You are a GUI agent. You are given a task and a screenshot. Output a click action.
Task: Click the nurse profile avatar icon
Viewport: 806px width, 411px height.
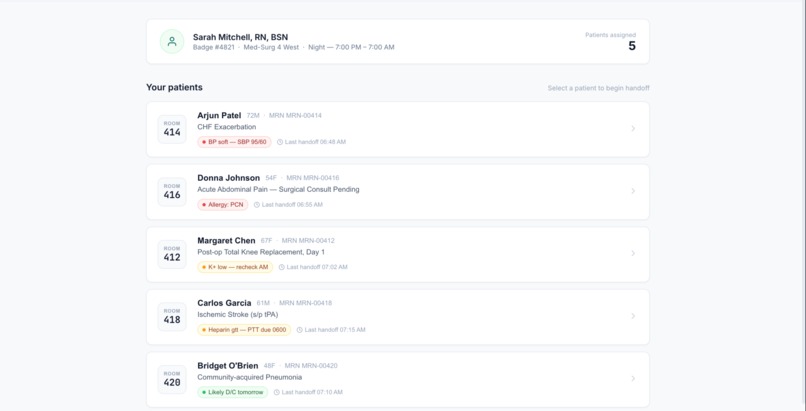[172, 41]
